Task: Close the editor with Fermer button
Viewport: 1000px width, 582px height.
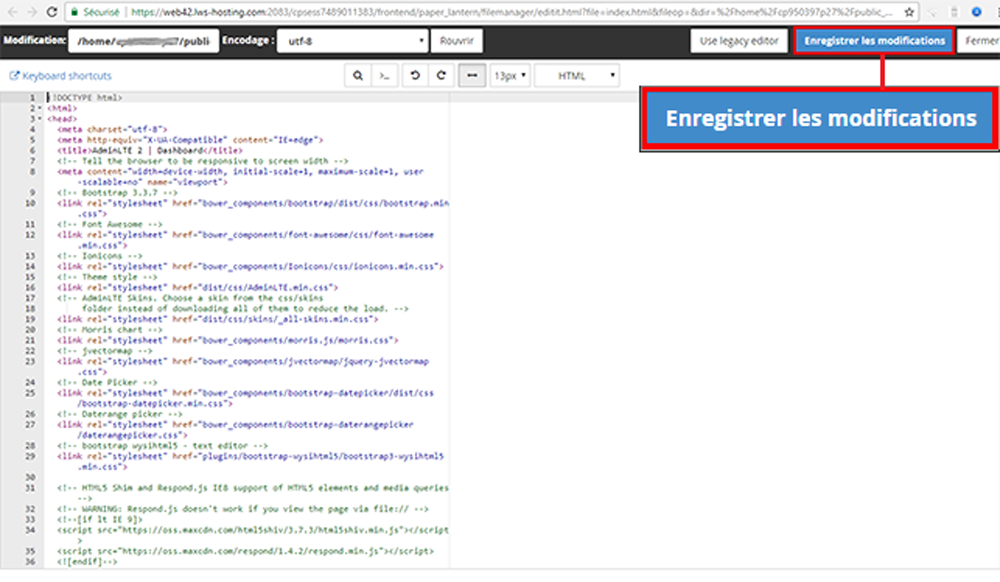Action: 980,41
